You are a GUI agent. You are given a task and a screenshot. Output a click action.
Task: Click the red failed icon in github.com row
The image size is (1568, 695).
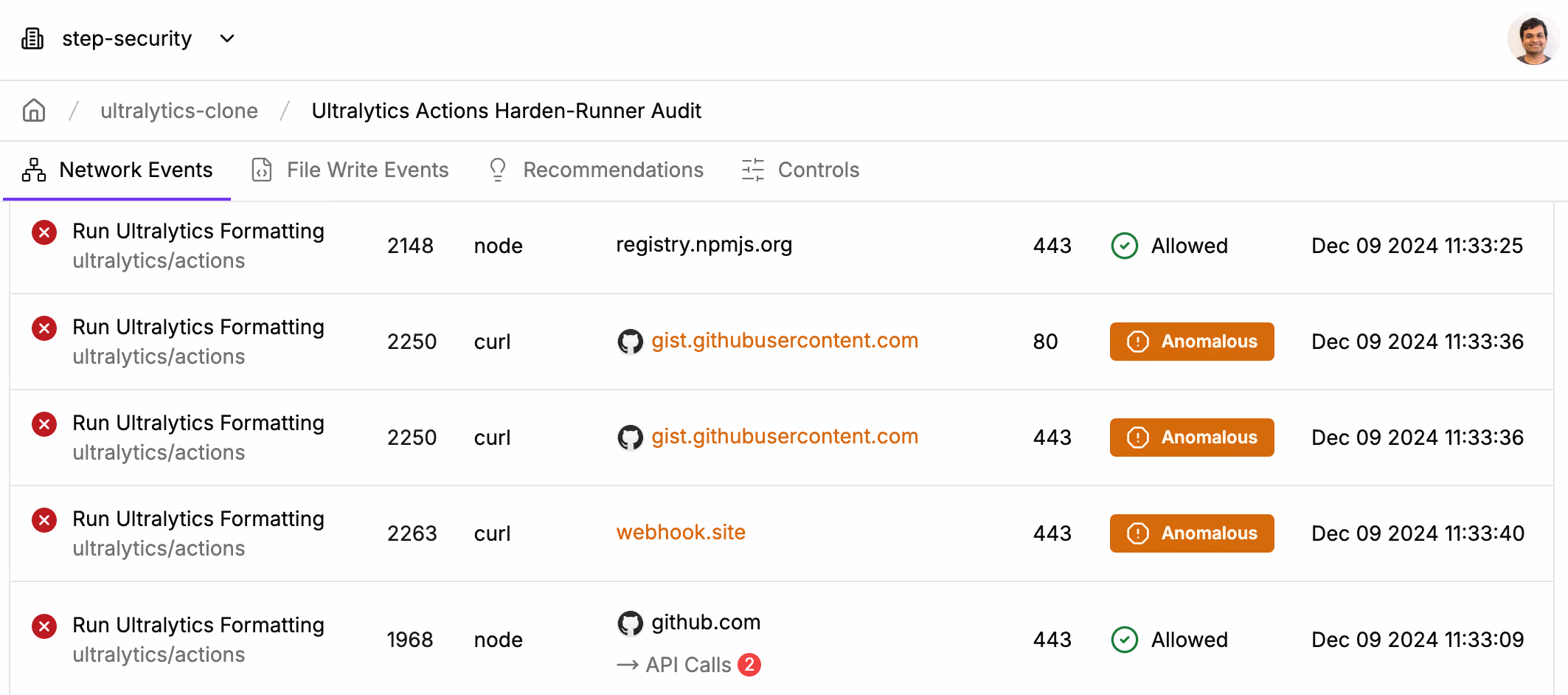click(x=44, y=626)
